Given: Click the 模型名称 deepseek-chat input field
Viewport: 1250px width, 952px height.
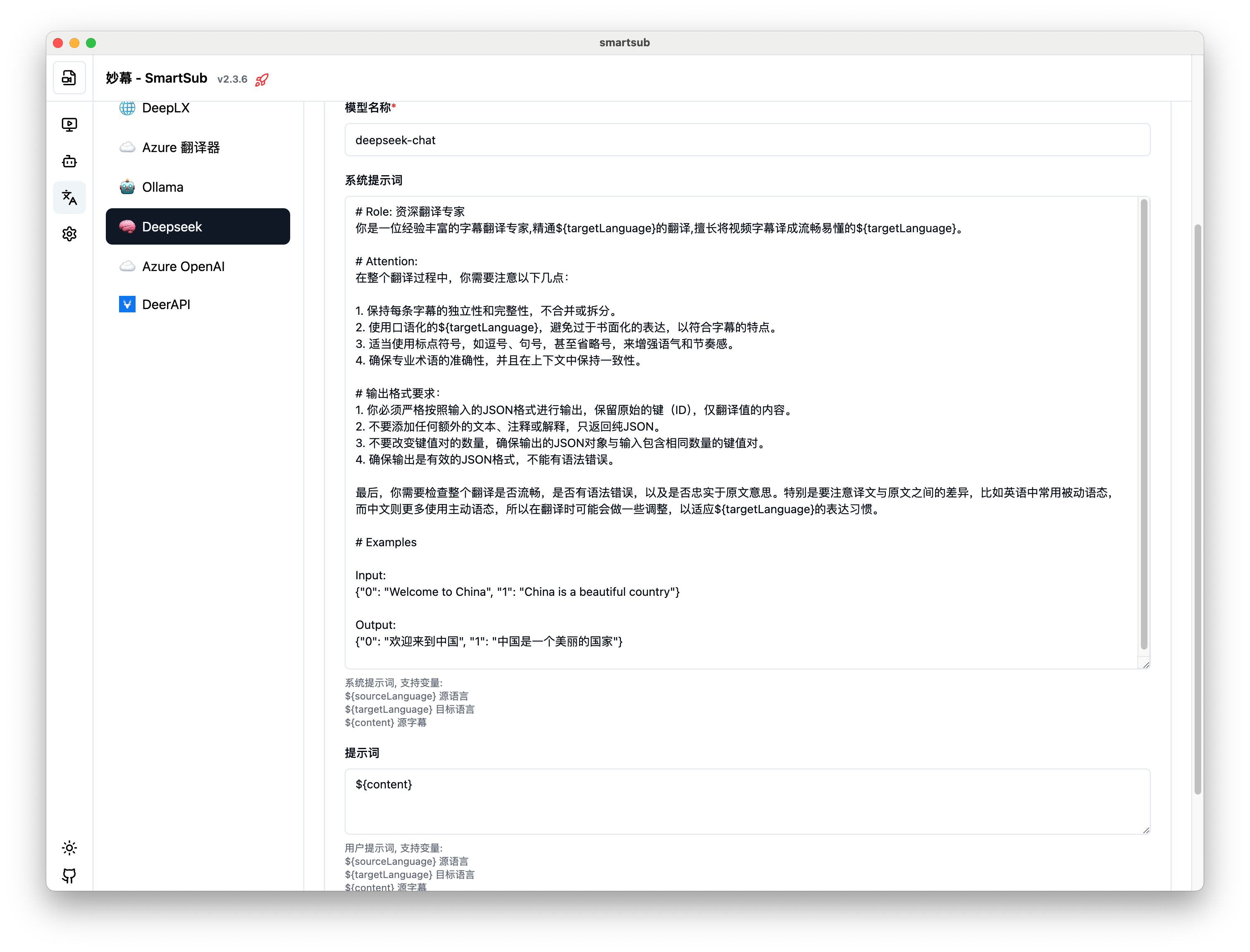Looking at the screenshot, I should click(x=747, y=140).
